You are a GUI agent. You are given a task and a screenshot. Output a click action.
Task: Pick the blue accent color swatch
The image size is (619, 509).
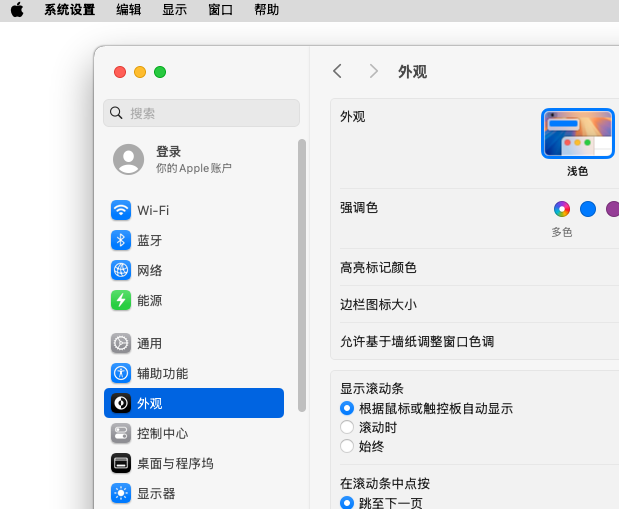tap(588, 209)
